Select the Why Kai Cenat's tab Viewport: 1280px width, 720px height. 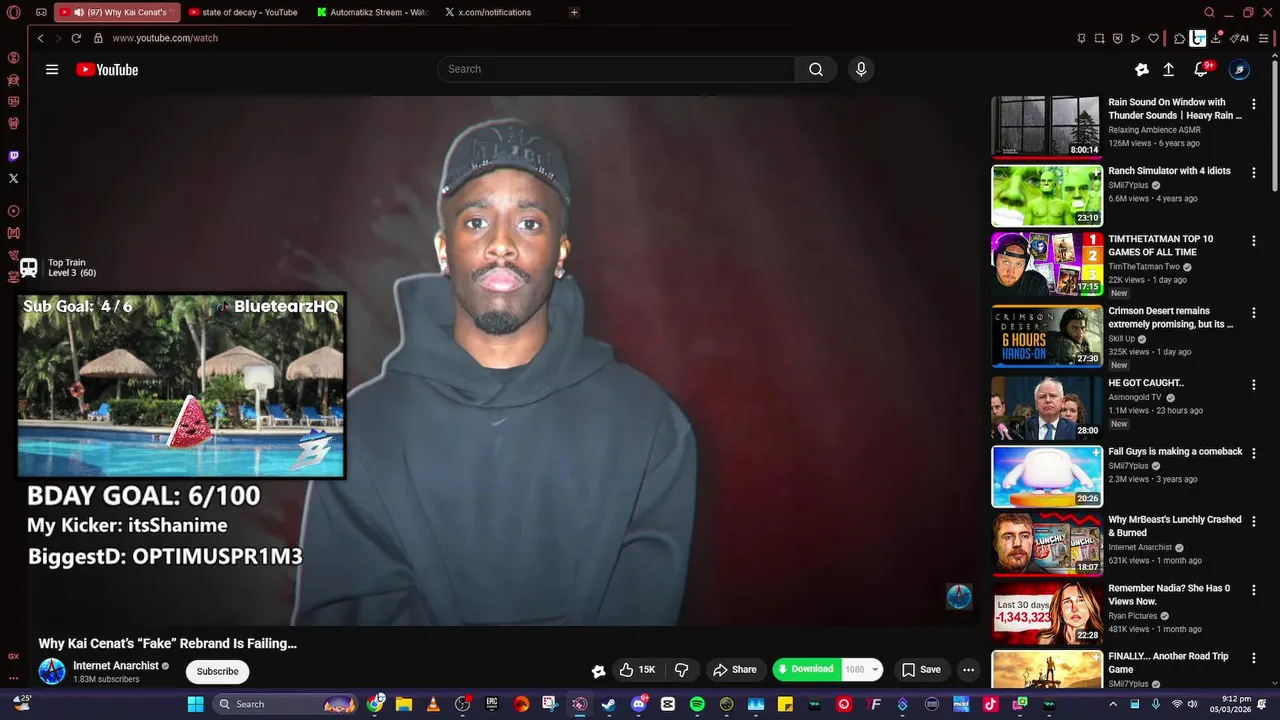pos(117,12)
